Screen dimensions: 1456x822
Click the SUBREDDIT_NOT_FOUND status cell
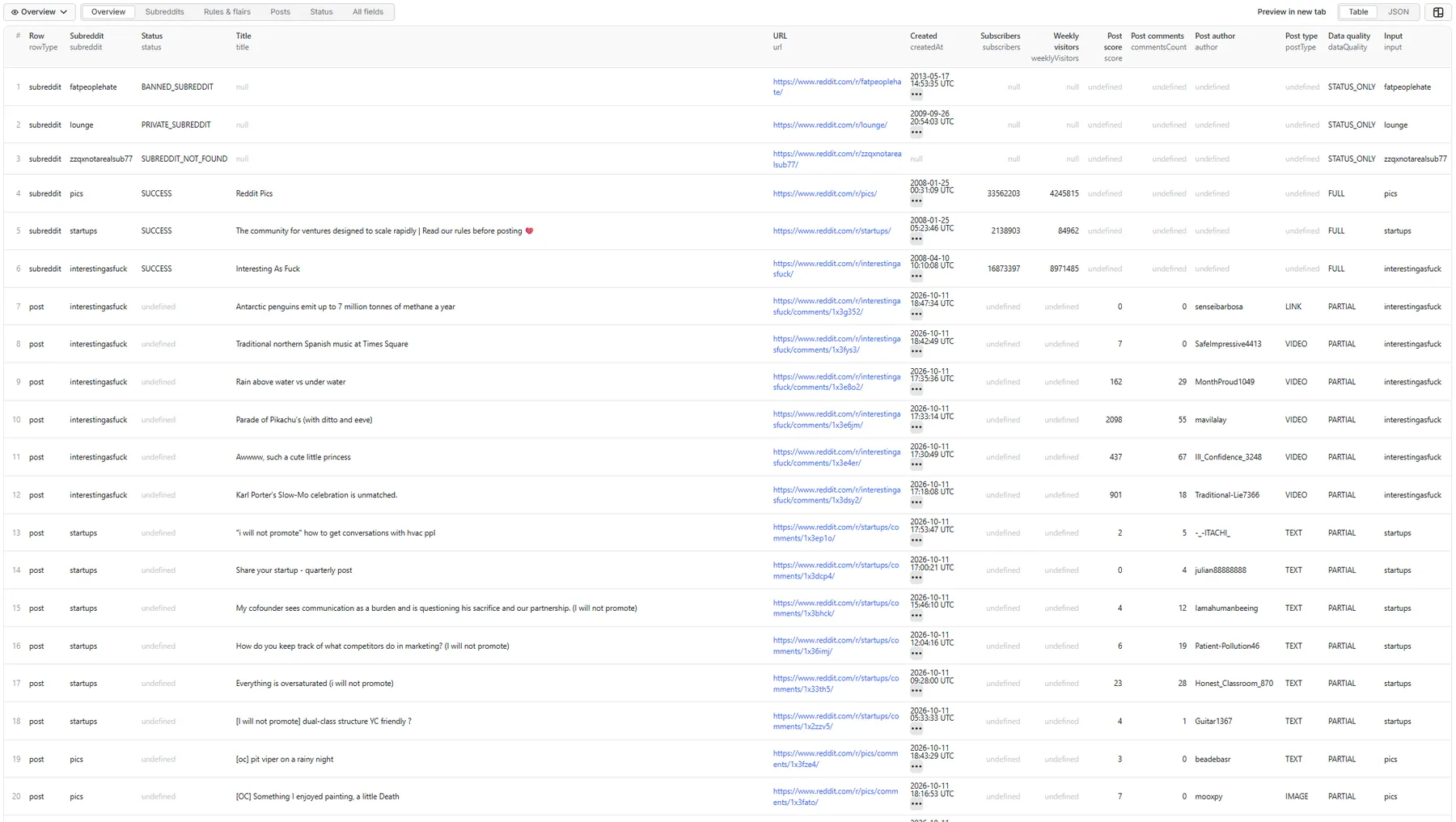[184, 159]
